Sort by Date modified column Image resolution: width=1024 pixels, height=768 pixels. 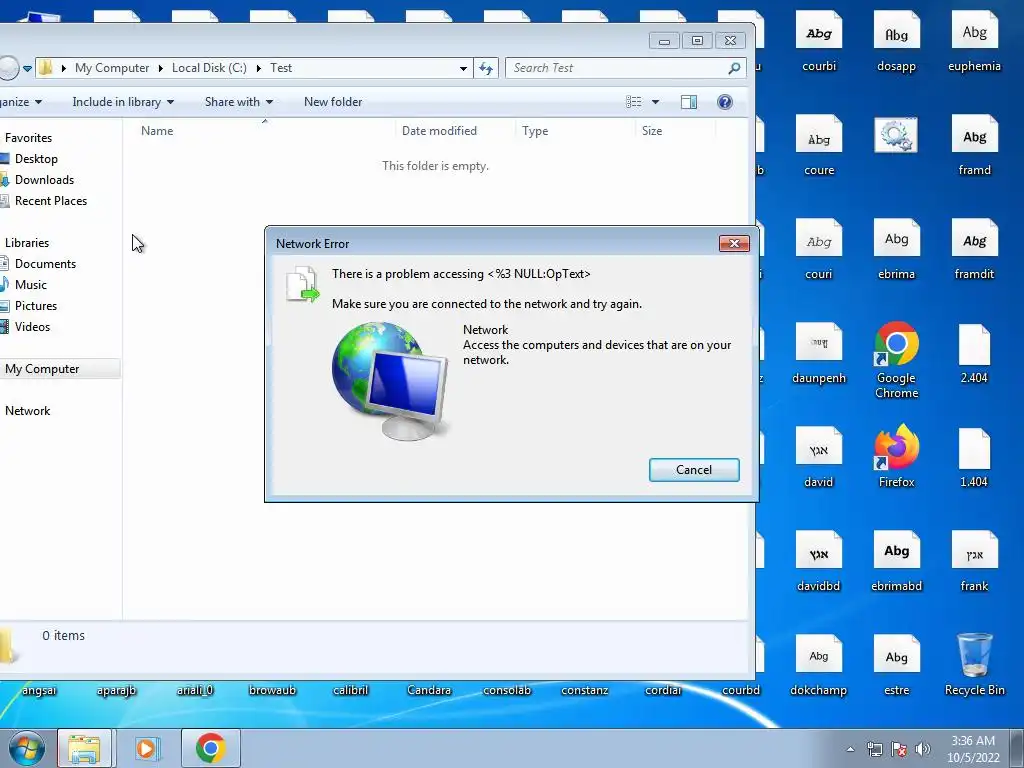(439, 131)
